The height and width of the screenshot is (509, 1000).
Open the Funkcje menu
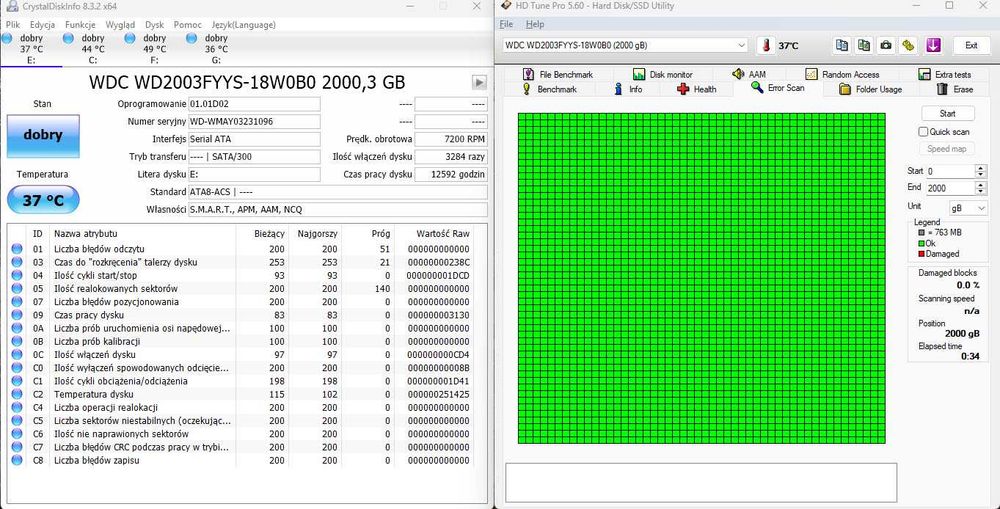(80, 25)
